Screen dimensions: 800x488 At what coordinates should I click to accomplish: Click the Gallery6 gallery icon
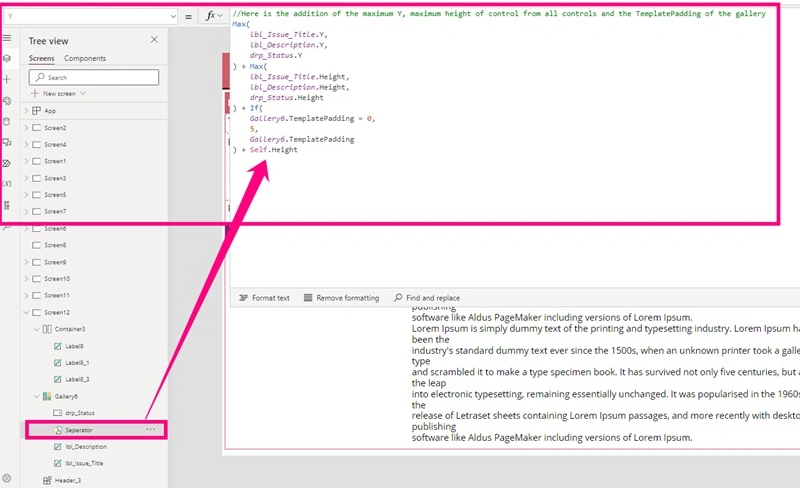tap(47, 396)
